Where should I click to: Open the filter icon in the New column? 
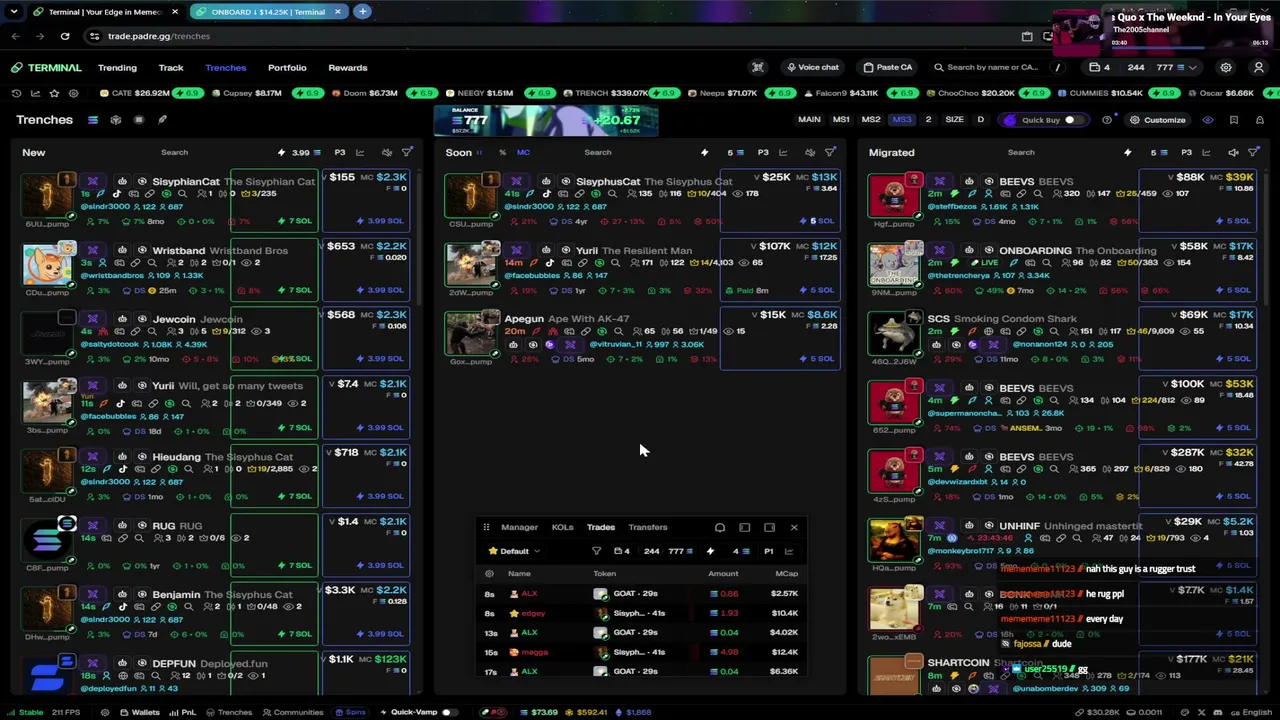point(407,153)
